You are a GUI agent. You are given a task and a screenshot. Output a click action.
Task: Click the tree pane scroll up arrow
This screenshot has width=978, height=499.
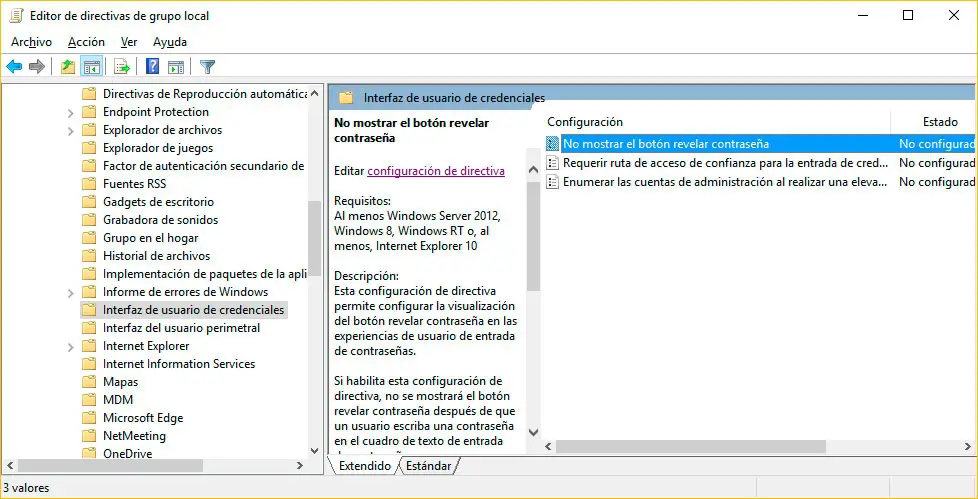(x=315, y=94)
